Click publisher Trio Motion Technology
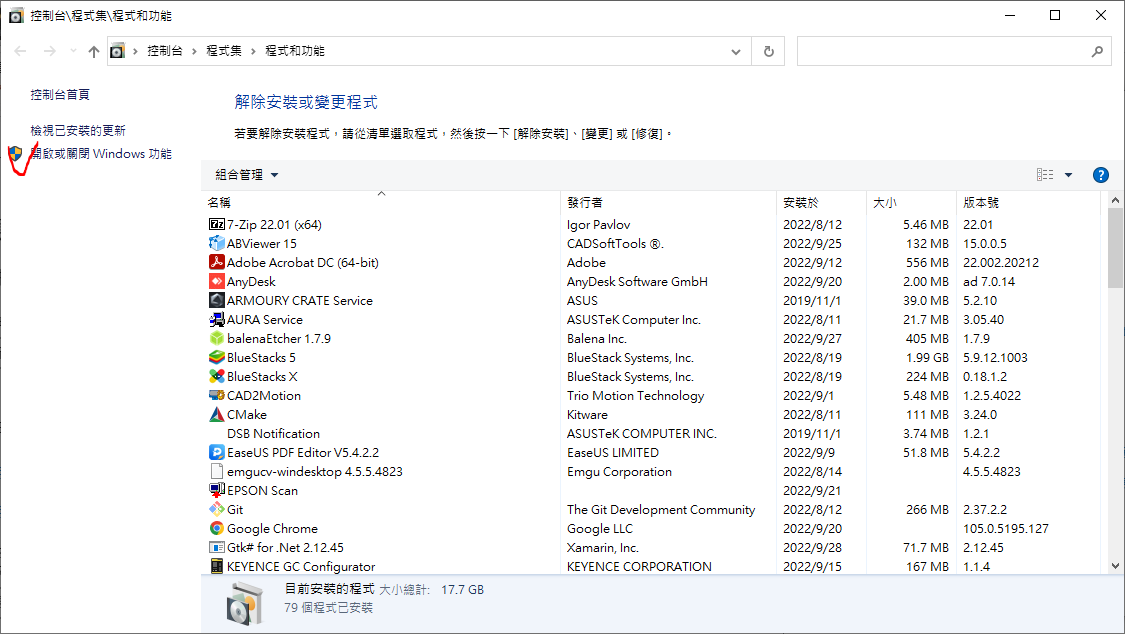The height and width of the screenshot is (634, 1125). point(636,395)
